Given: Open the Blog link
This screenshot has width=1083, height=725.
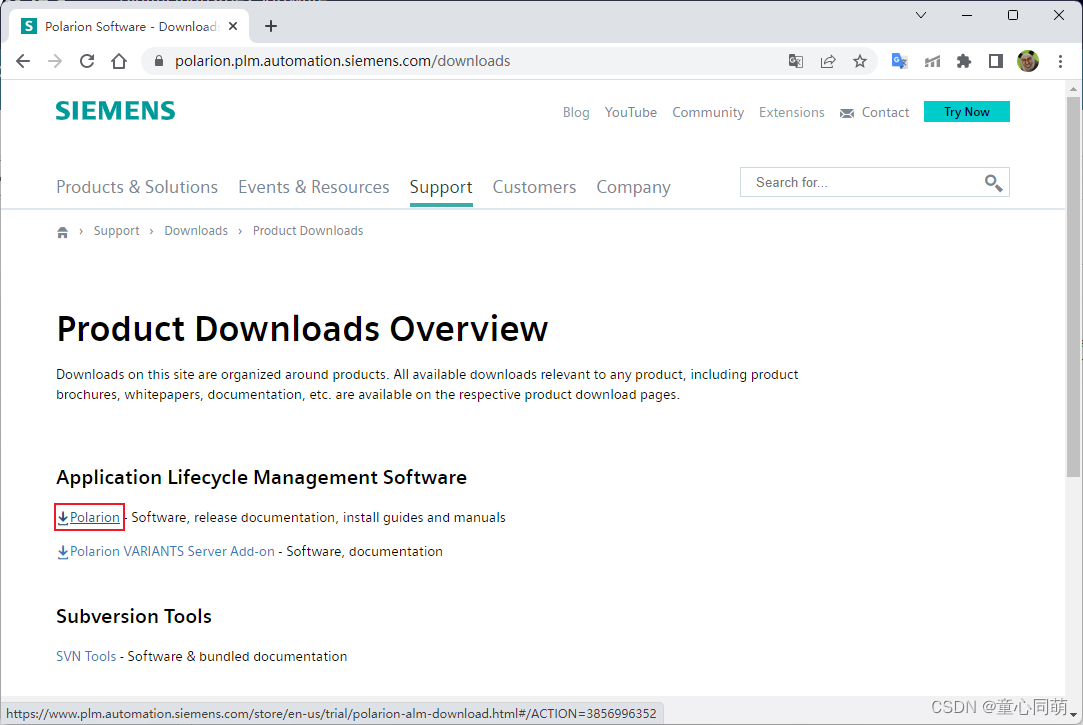Looking at the screenshot, I should (x=576, y=112).
